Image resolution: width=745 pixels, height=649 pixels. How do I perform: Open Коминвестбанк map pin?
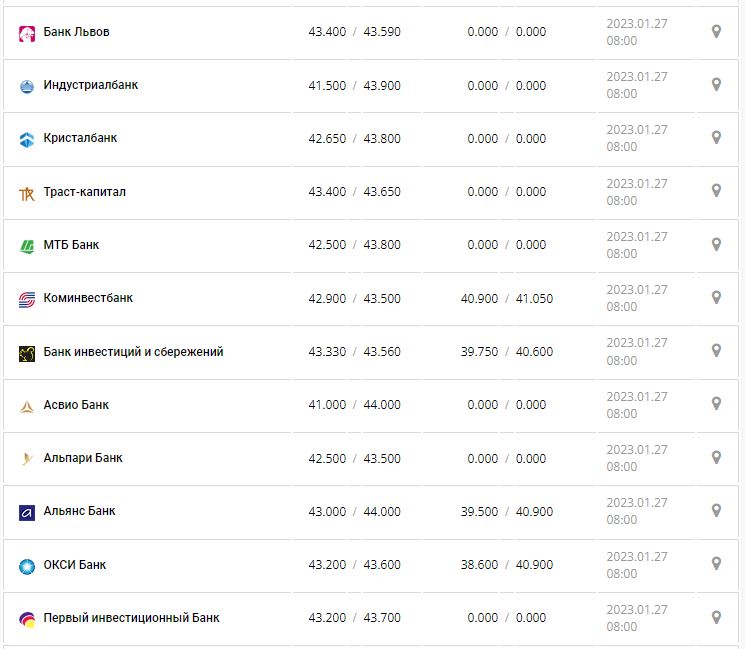[x=716, y=298]
